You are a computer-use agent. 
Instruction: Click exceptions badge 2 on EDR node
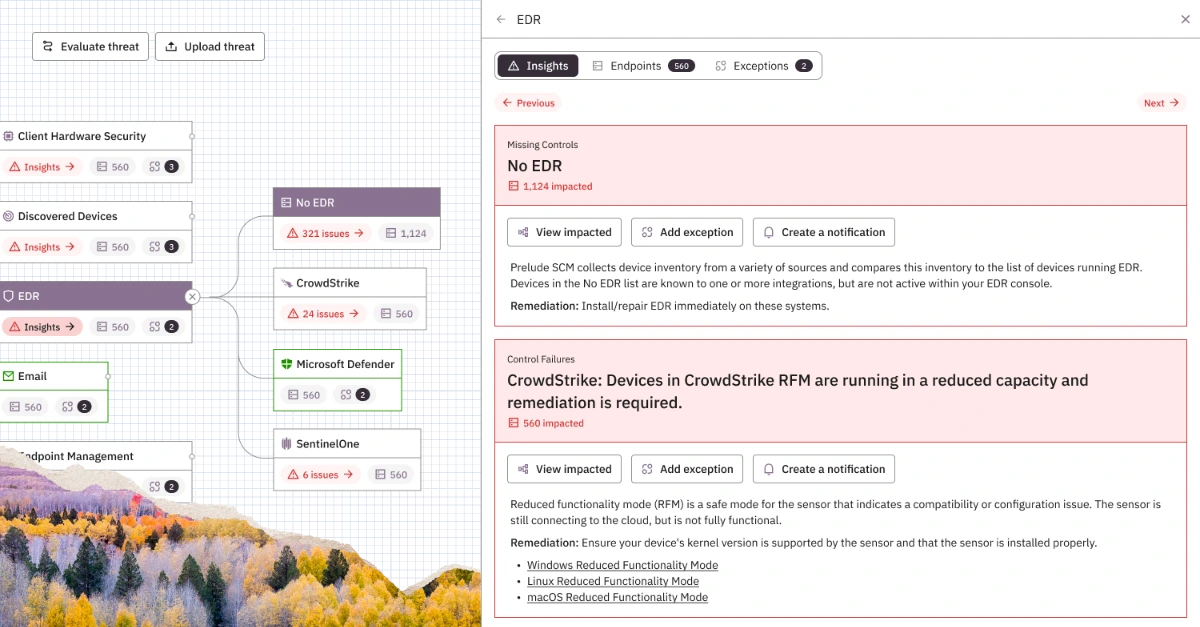[x=163, y=327]
